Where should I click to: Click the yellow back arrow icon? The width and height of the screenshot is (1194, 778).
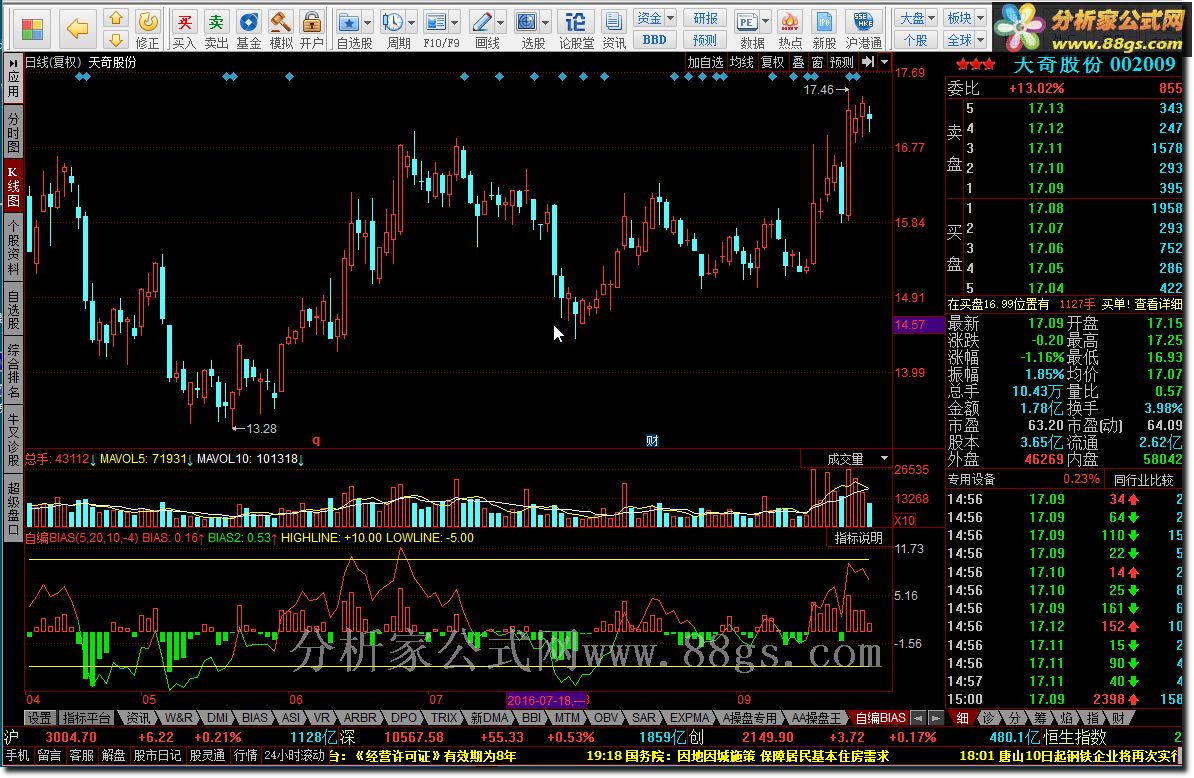pyautogui.click(x=77, y=29)
